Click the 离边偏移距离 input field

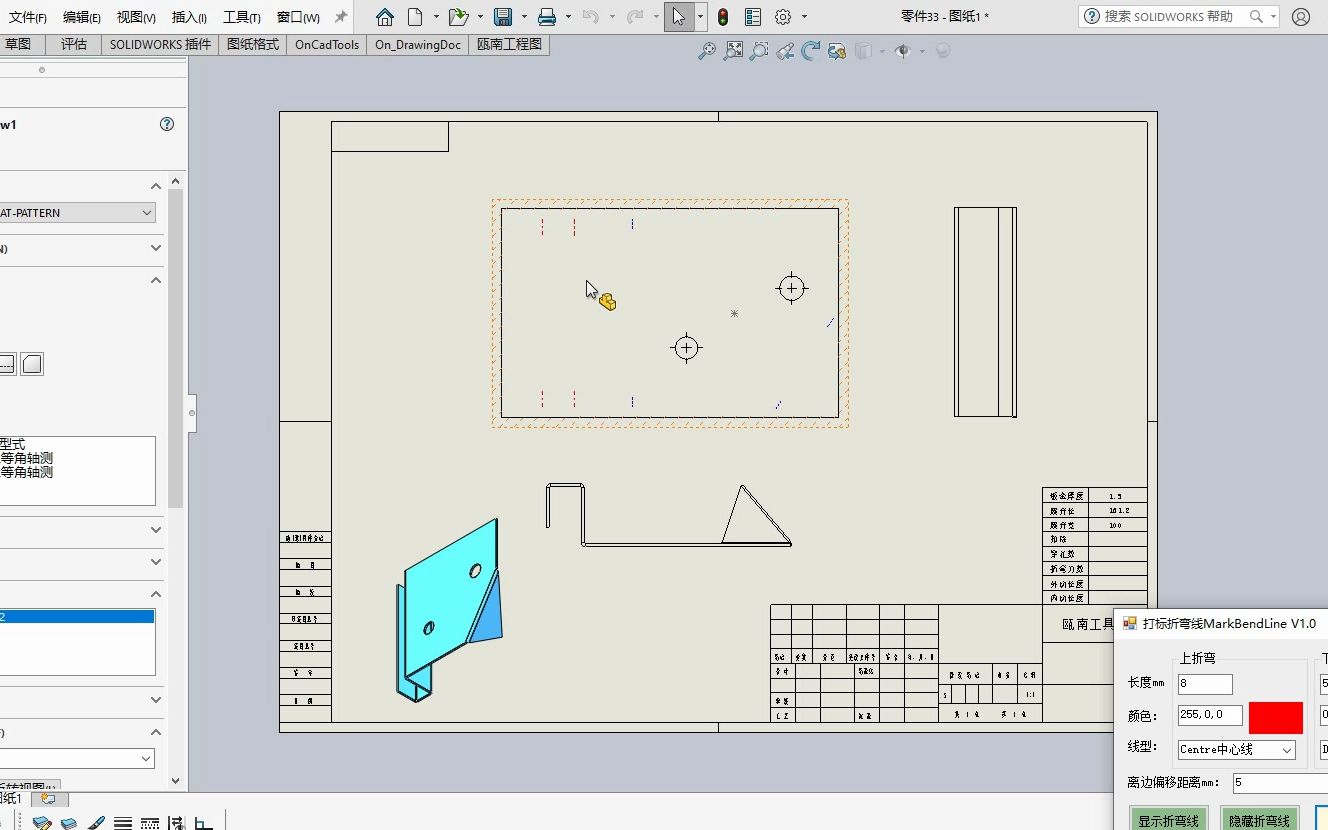coord(1280,783)
